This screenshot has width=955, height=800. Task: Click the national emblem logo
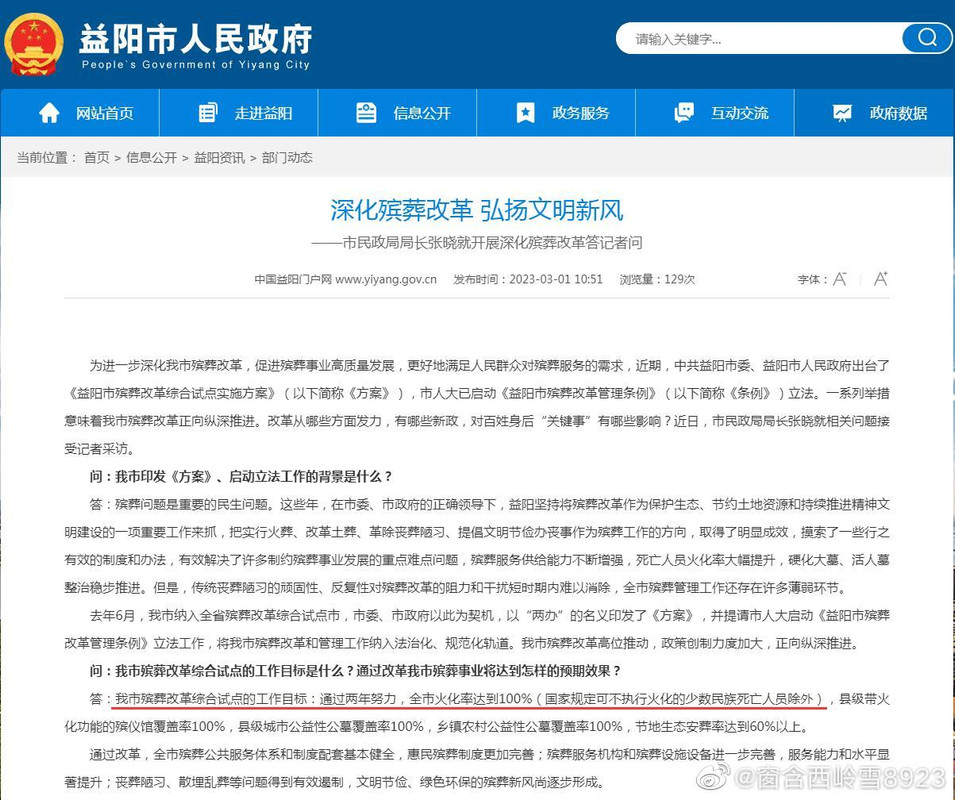tap(33, 44)
